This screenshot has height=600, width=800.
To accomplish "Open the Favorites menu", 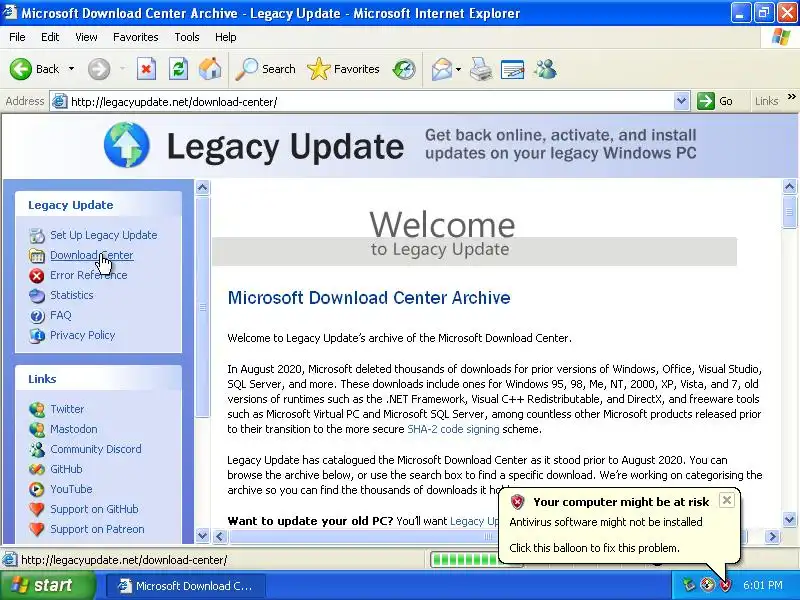I will point(136,37).
